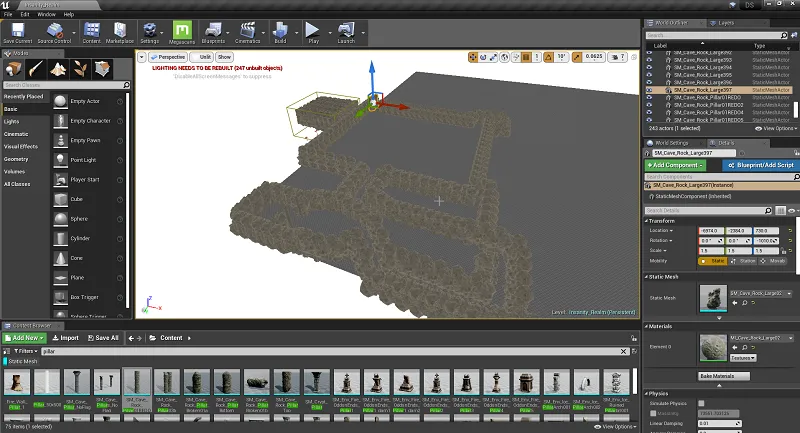Open the scale snap 0.0625 dropdown

pyautogui.click(x=593, y=57)
